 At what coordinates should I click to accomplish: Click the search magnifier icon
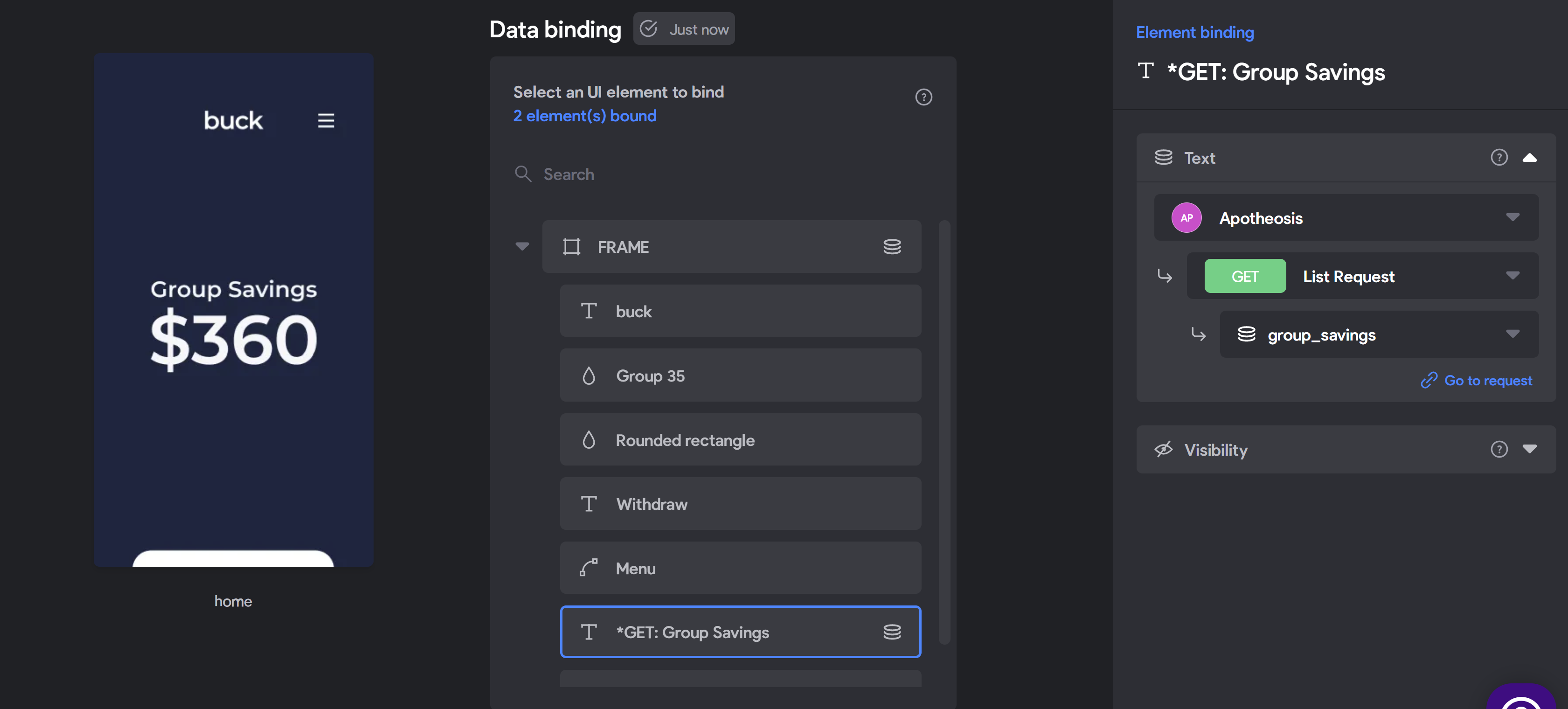[523, 174]
